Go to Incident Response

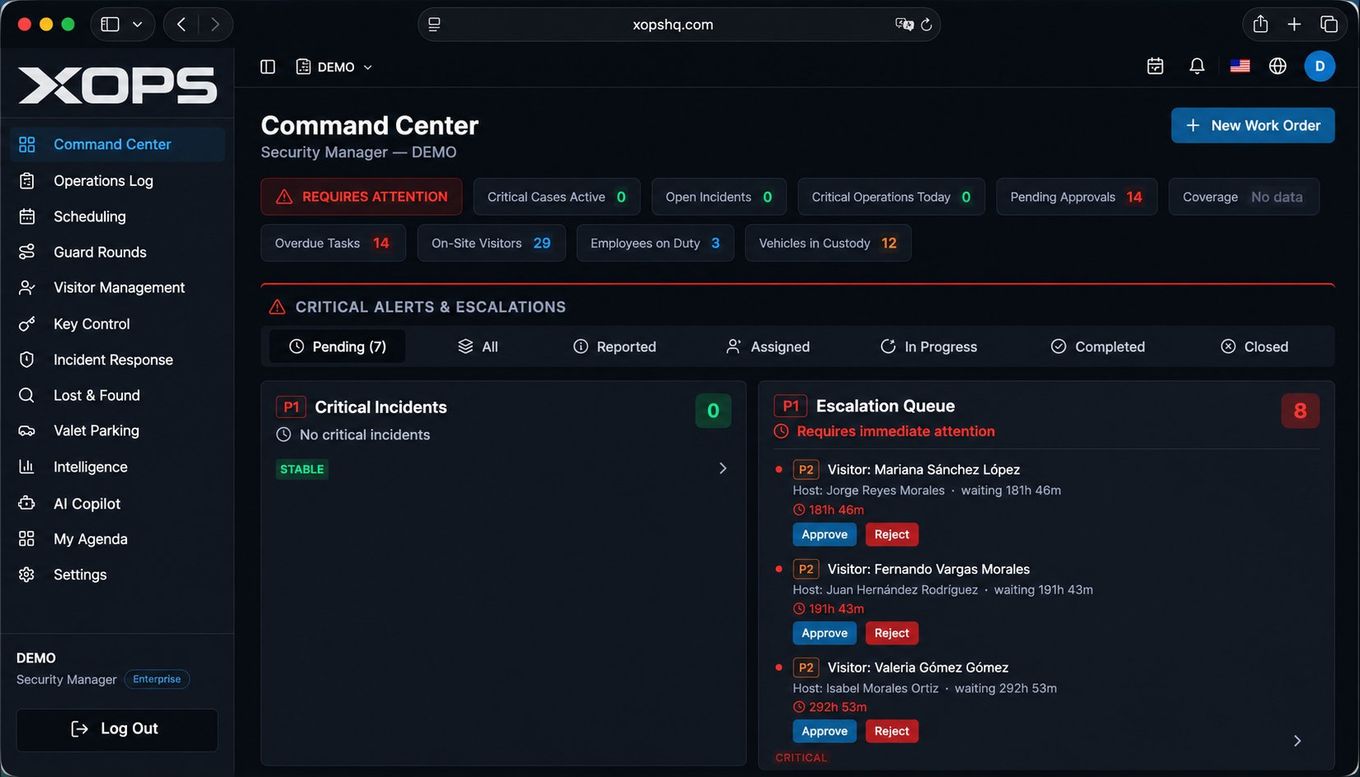click(x=117, y=359)
